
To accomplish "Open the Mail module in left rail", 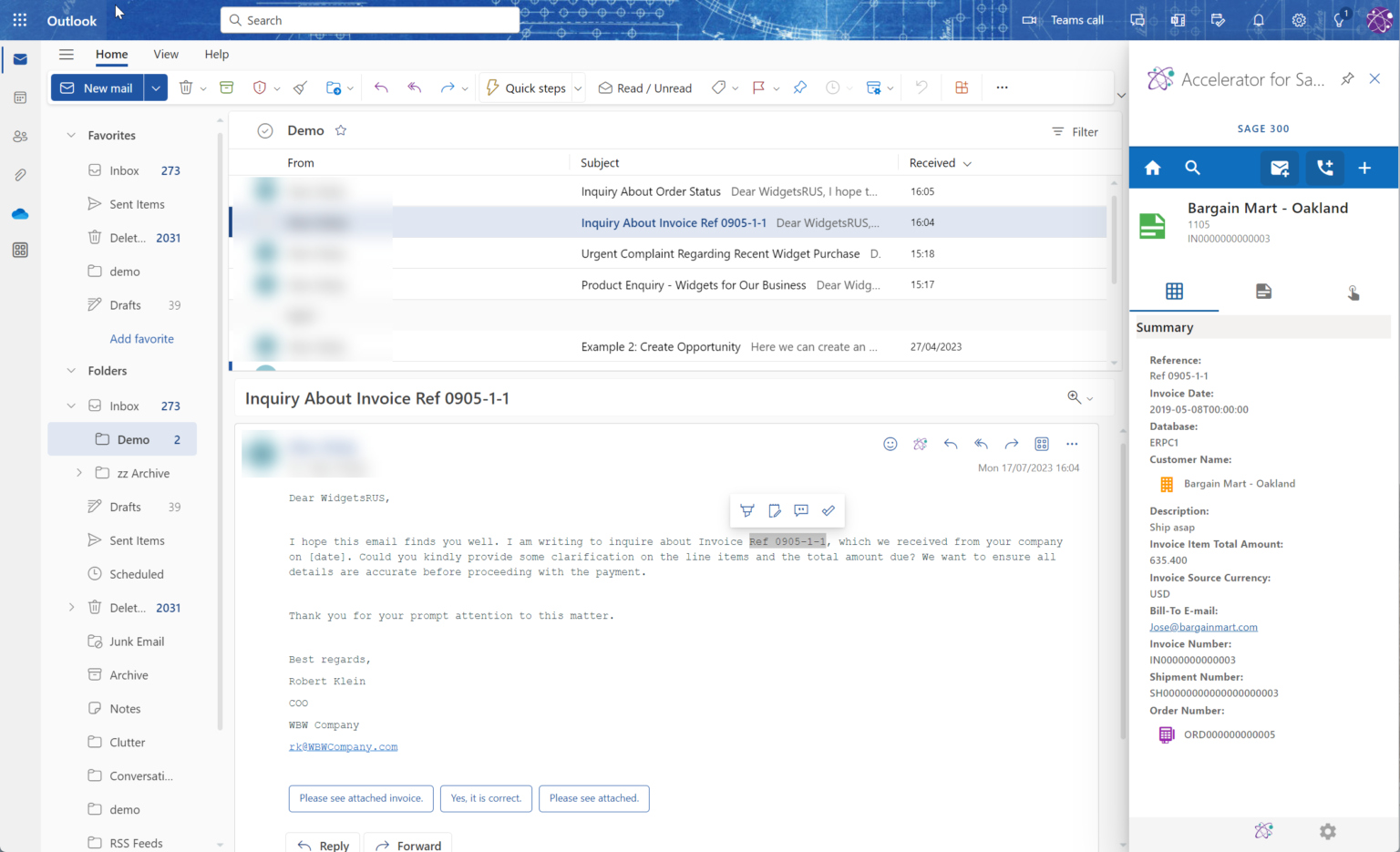I will point(20,59).
